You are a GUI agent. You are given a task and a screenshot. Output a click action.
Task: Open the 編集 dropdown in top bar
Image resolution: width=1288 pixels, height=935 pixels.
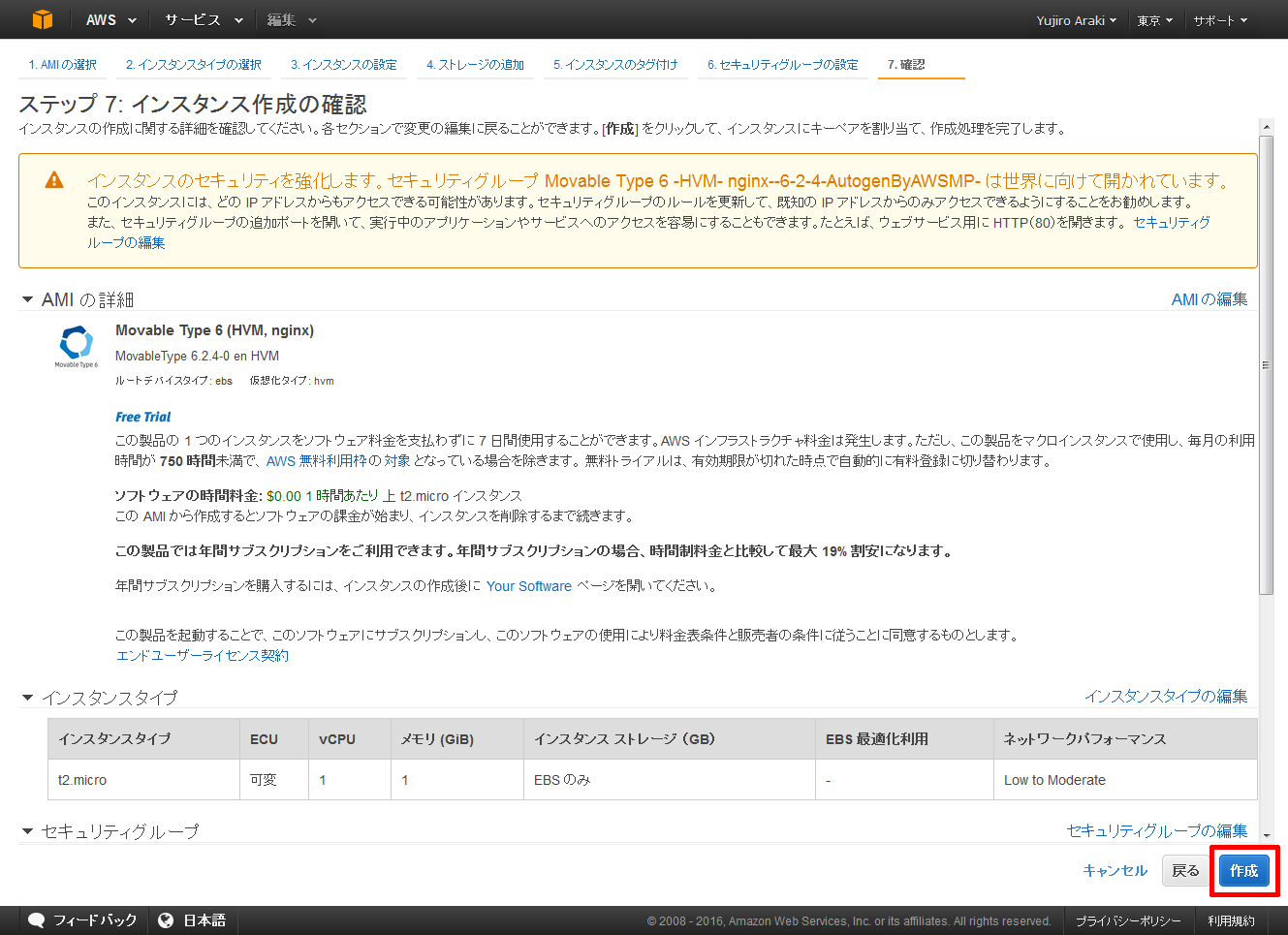click(x=292, y=19)
